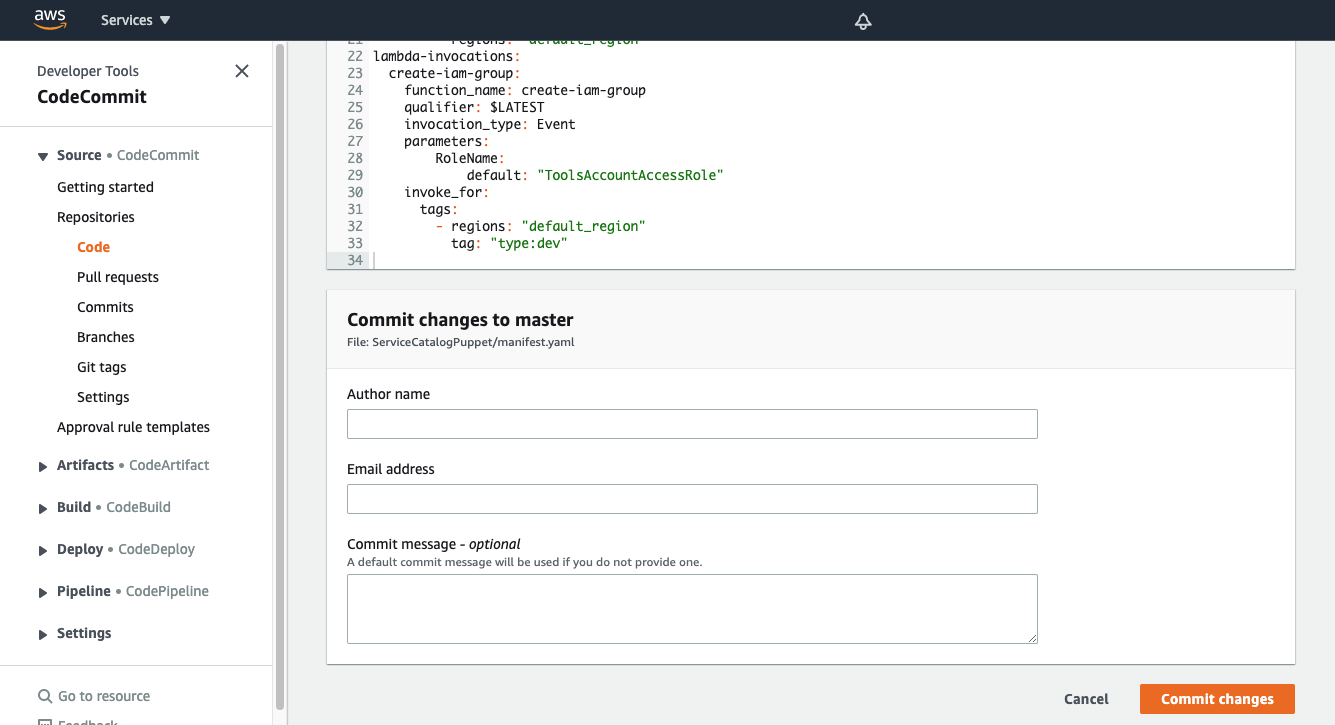The height and width of the screenshot is (725, 1335).
Task: Open the notifications bell
Action: click(863, 21)
